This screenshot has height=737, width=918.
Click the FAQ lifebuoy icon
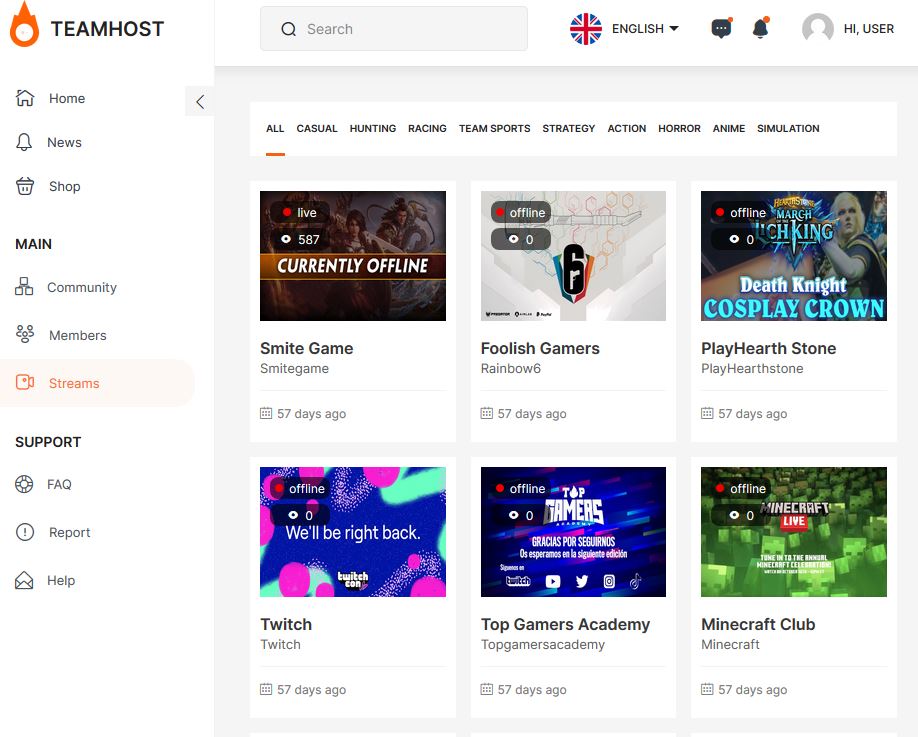(x=24, y=484)
